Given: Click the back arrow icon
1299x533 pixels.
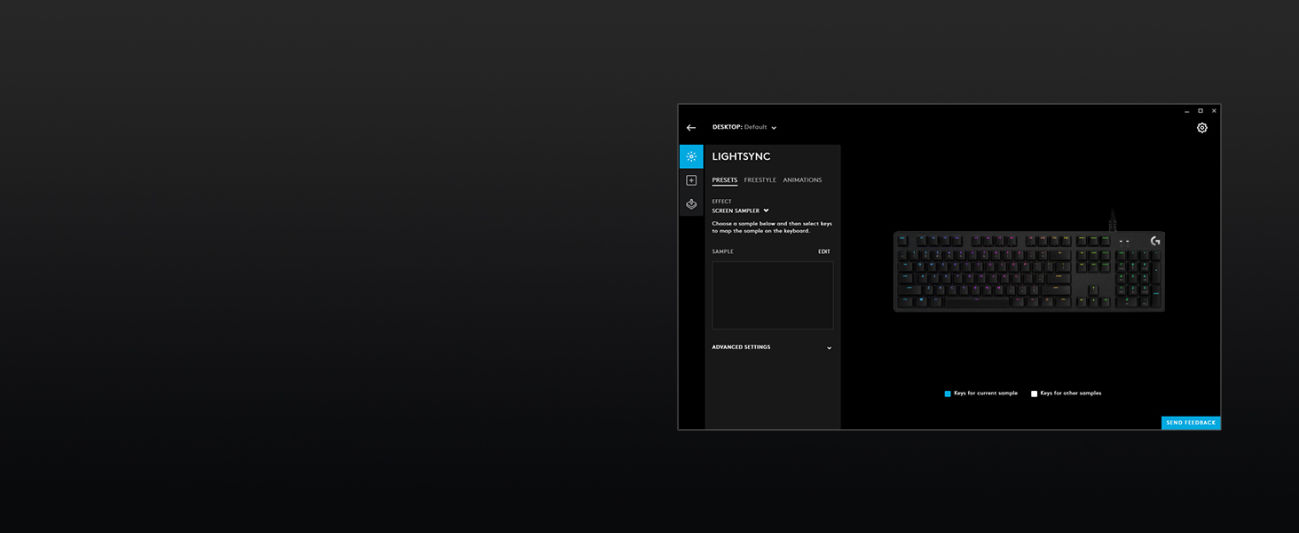Looking at the screenshot, I should [691, 128].
